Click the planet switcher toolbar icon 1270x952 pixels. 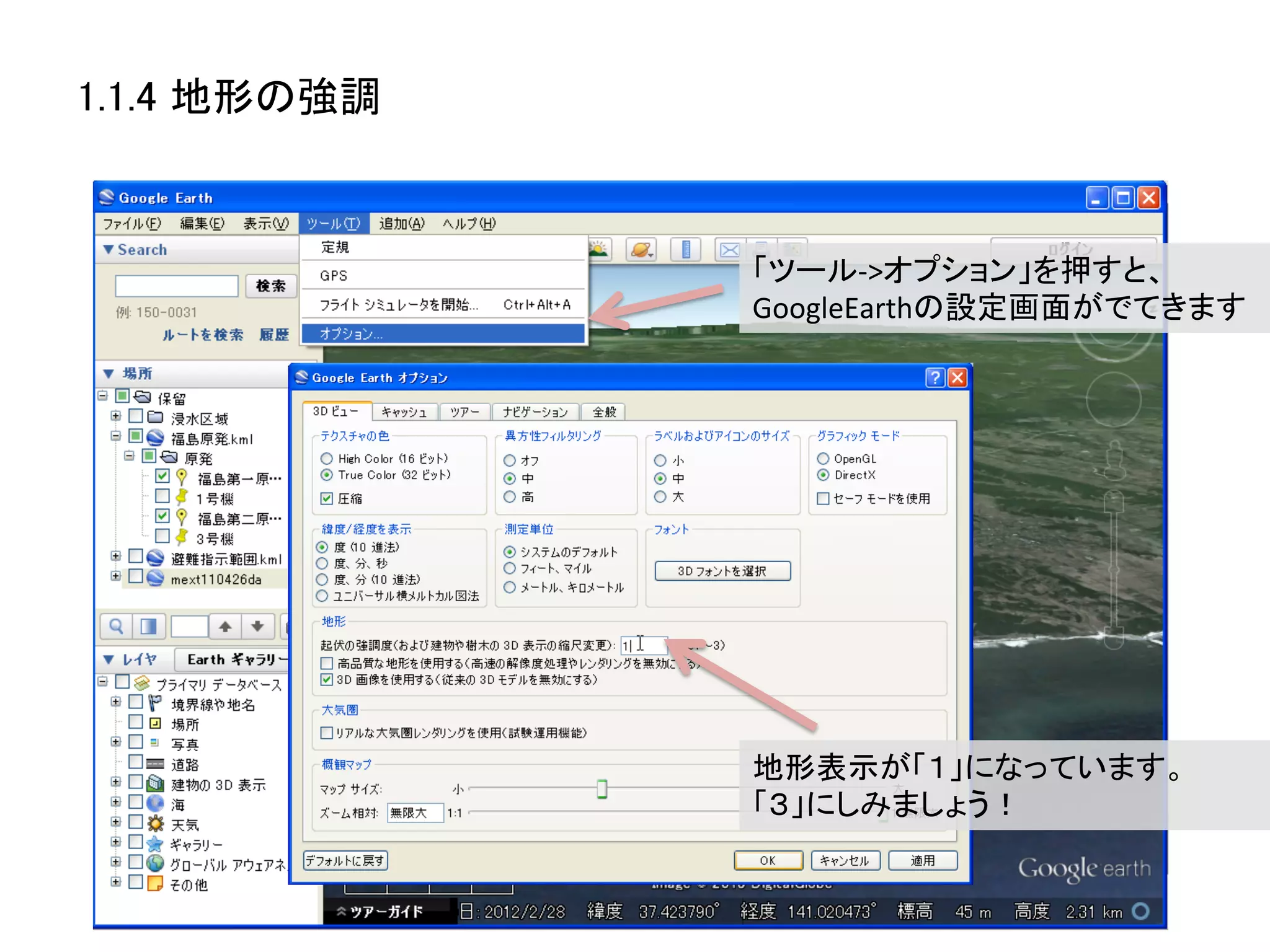pyautogui.click(x=641, y=250)
